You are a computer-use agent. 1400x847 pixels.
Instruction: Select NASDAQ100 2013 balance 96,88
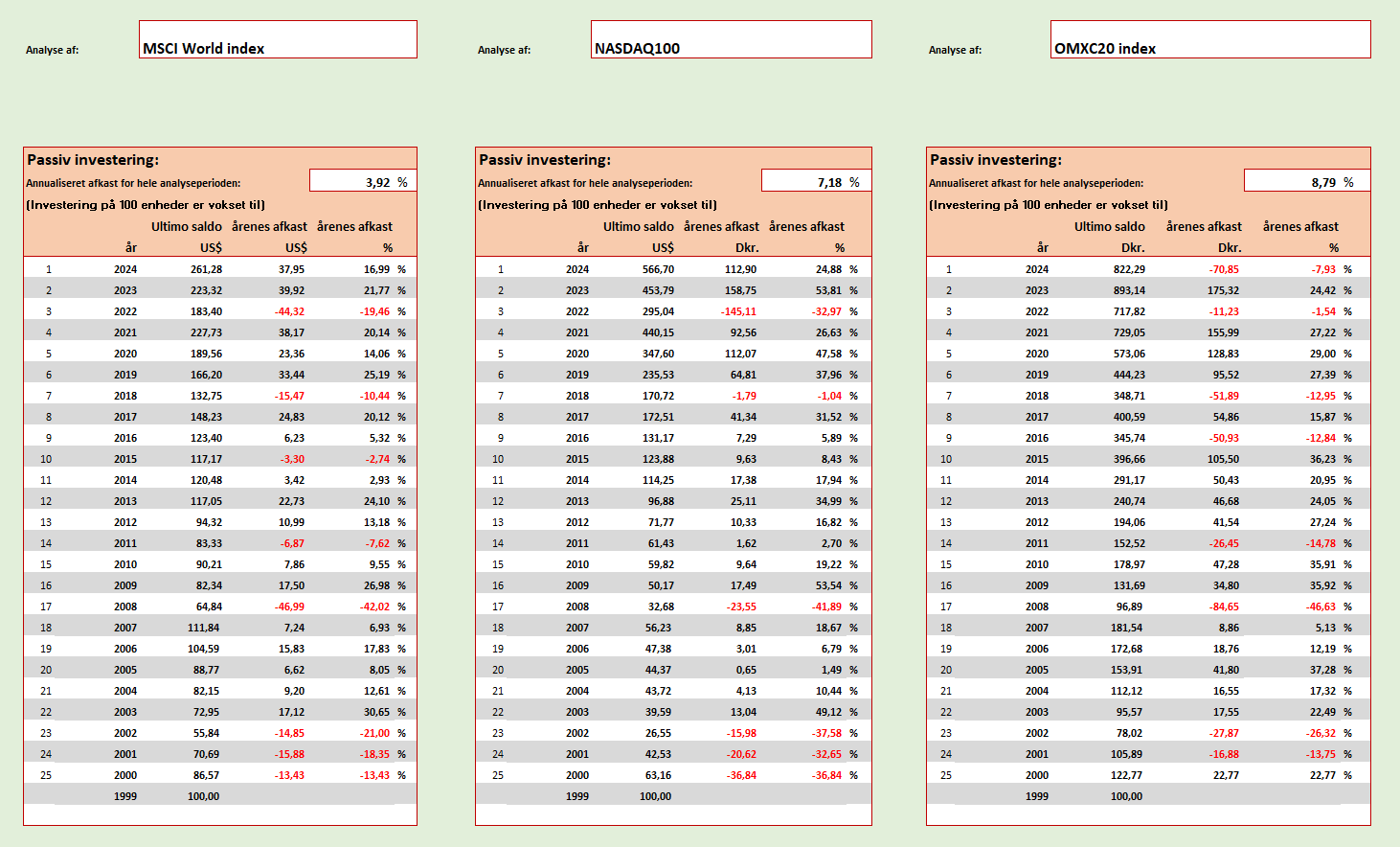tap(661, 501)
